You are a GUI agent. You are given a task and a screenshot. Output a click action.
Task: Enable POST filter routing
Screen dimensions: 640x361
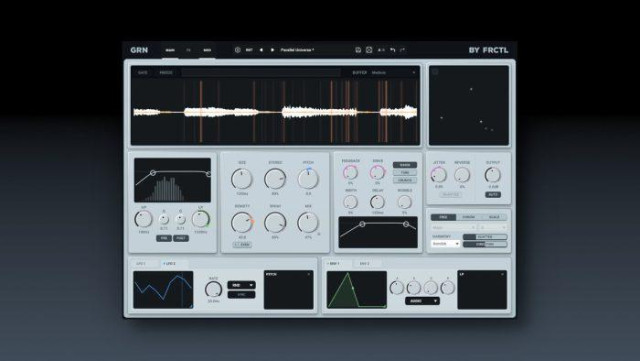tap(181, 238)
